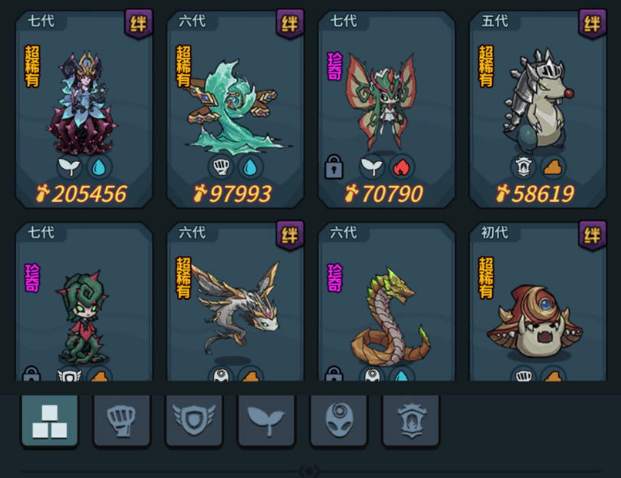The width and height of the screenshot is (621, 478).
Task: Click the 绊 badge on the armored rat card
Action: (x=592, y=24)
